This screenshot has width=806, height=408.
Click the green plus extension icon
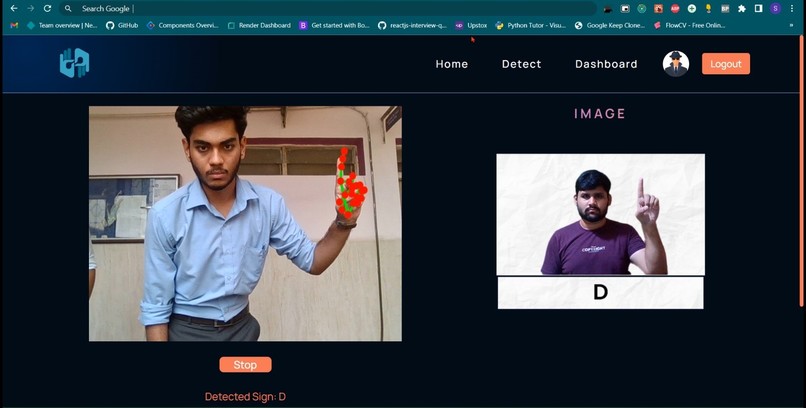[x=692, y=8]
